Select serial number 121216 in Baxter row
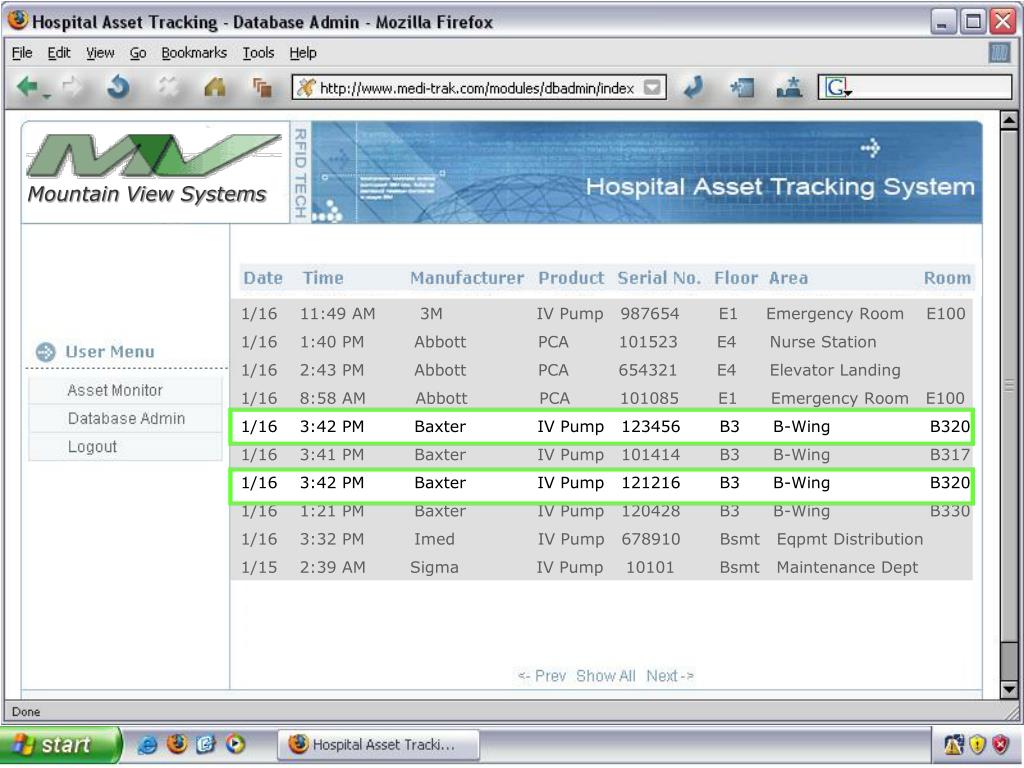 650,483
